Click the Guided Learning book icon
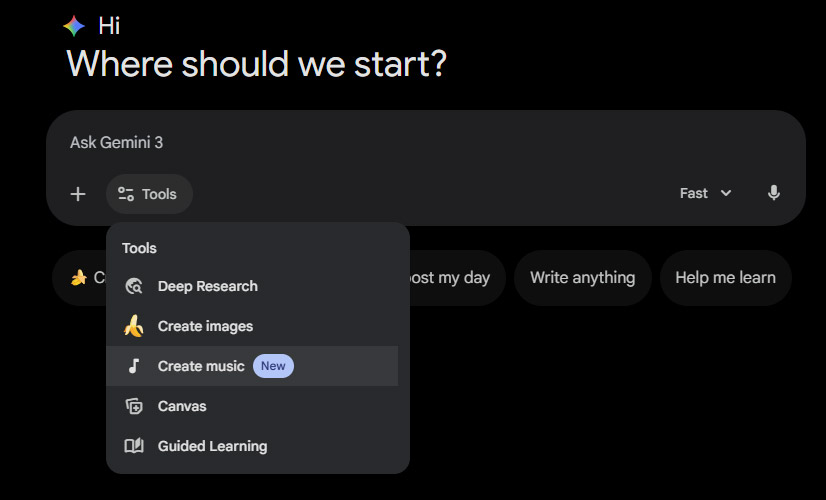Viewport: 826px width, 500px height. [x=134, y=446]
